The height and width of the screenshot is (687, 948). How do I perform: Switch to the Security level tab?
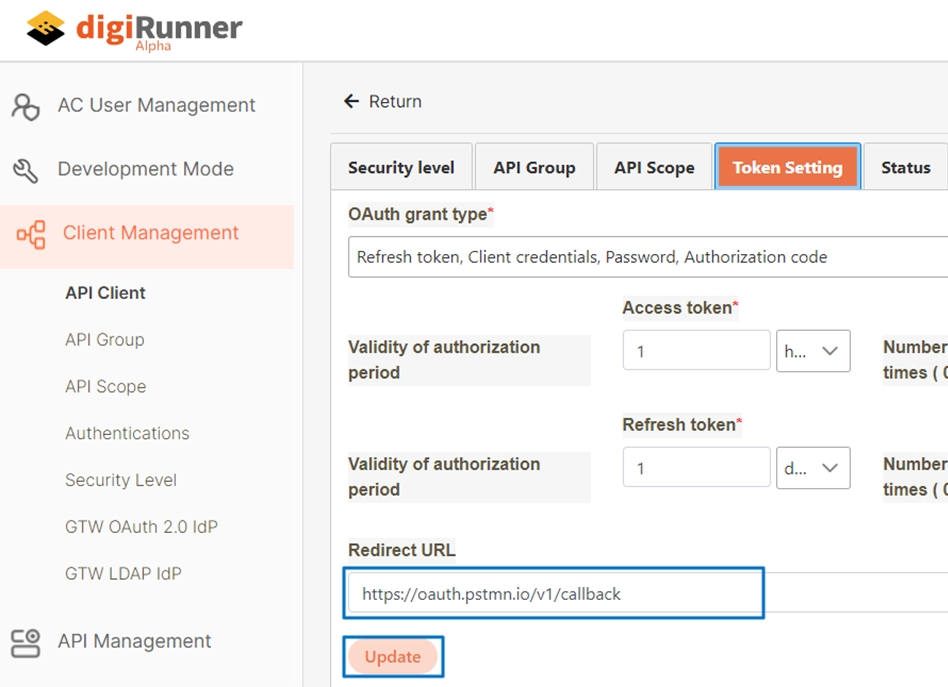click(x=401, y=168)
